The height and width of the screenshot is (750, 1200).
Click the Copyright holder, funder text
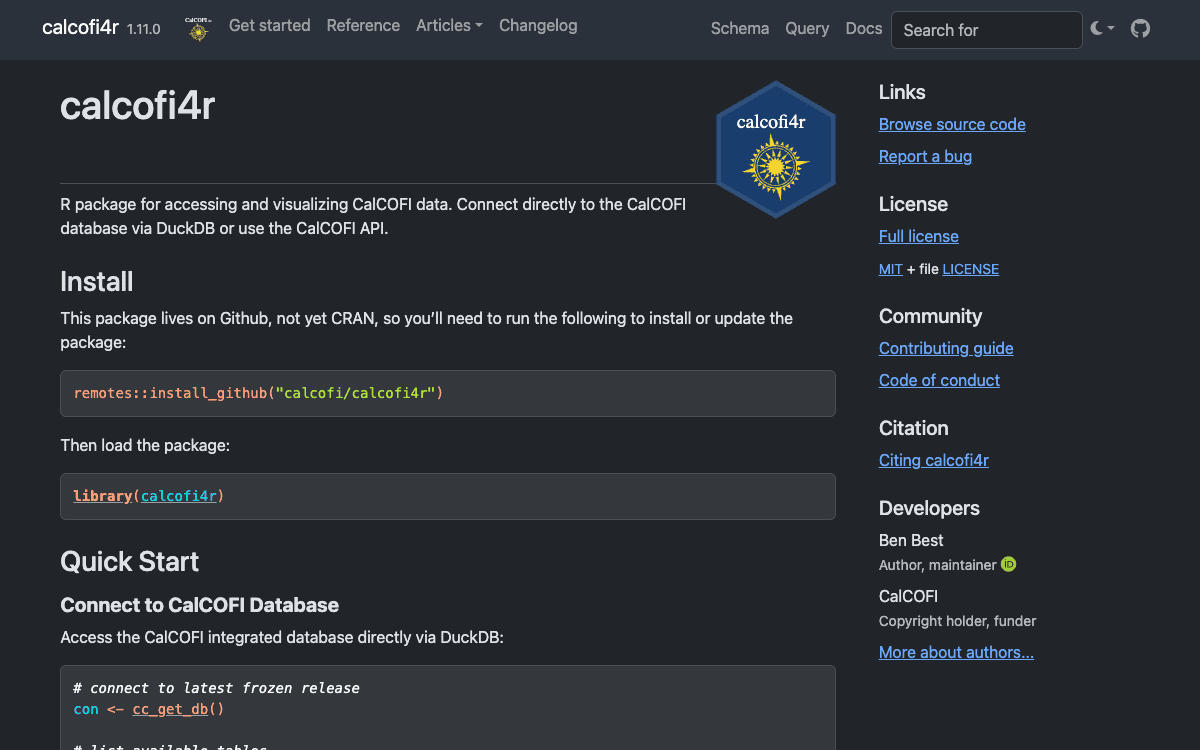tap(957, 621)
